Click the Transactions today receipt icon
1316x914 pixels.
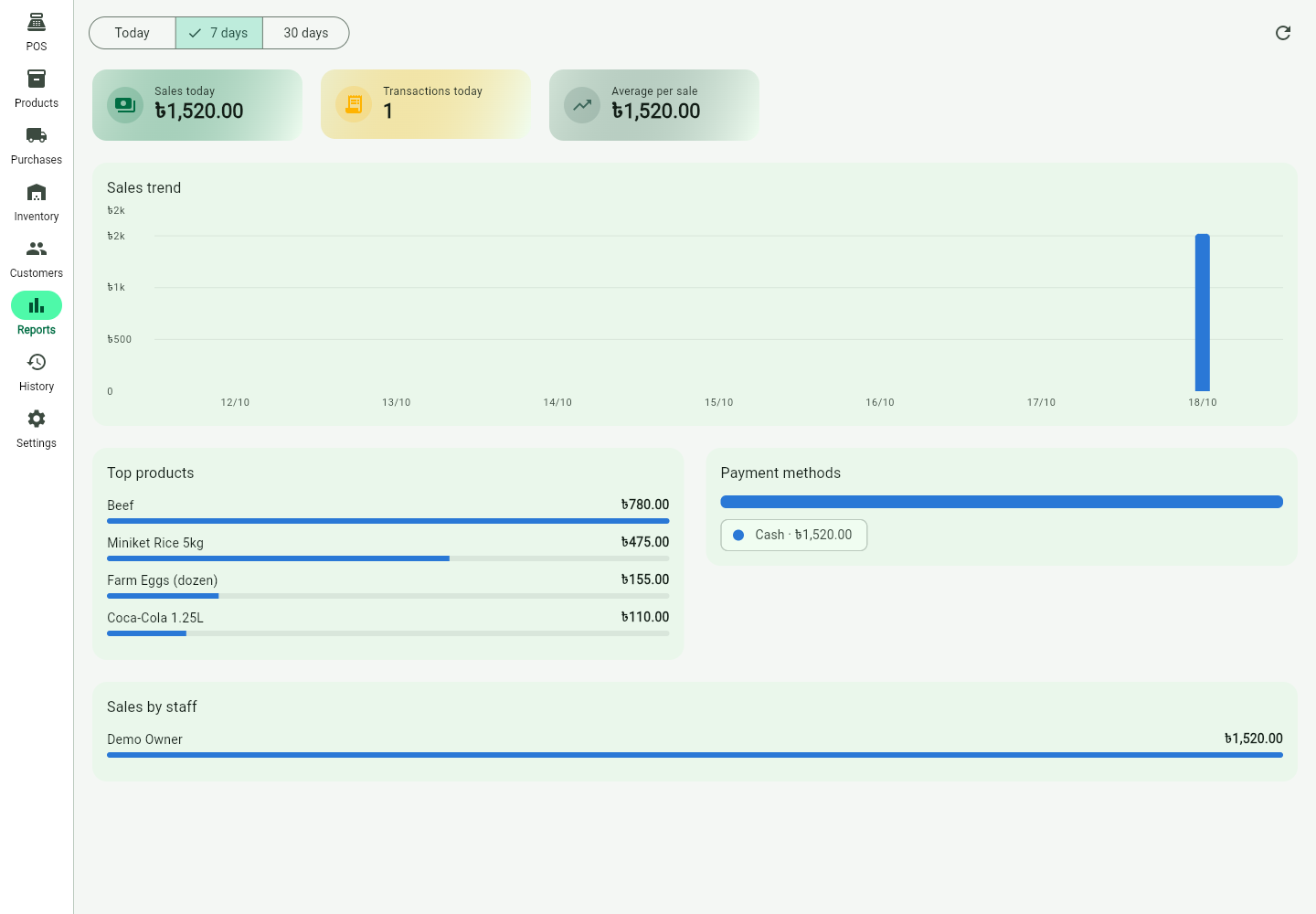click(x=354, y=105)
